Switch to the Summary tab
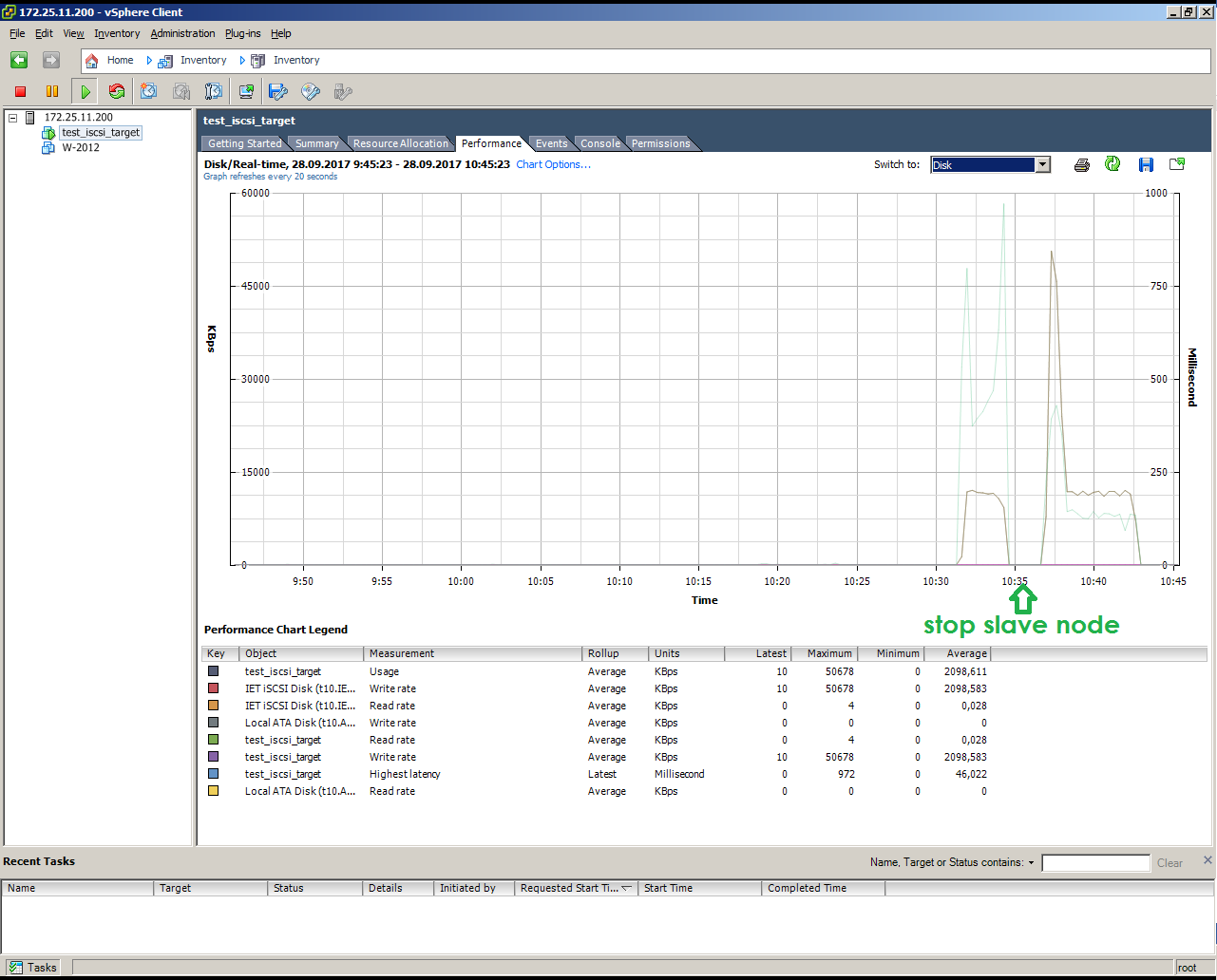The height and width of the screenshot is (980, 1217). click(316, 142)
